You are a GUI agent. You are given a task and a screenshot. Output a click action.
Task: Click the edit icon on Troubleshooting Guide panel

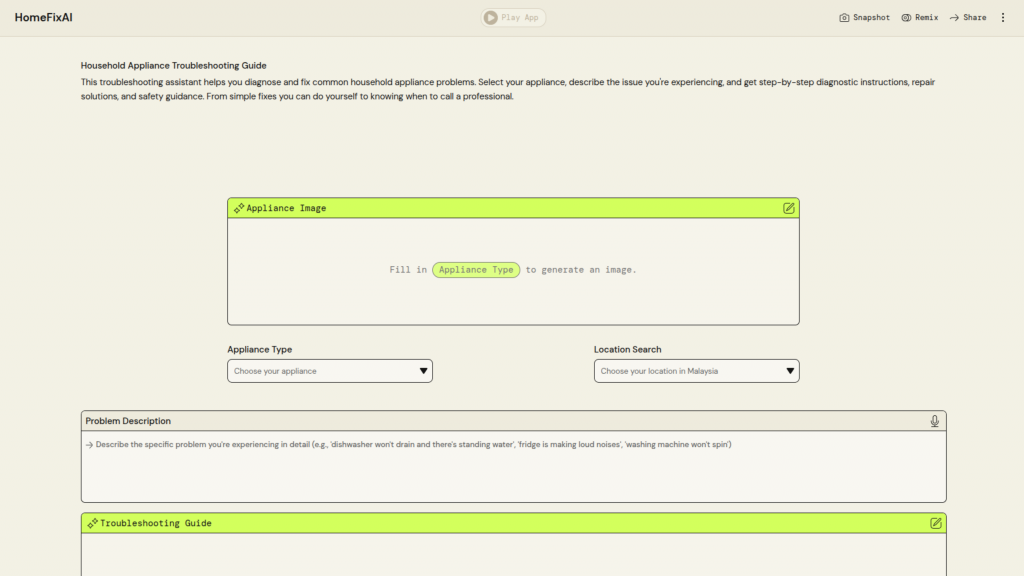pos(936,523)
